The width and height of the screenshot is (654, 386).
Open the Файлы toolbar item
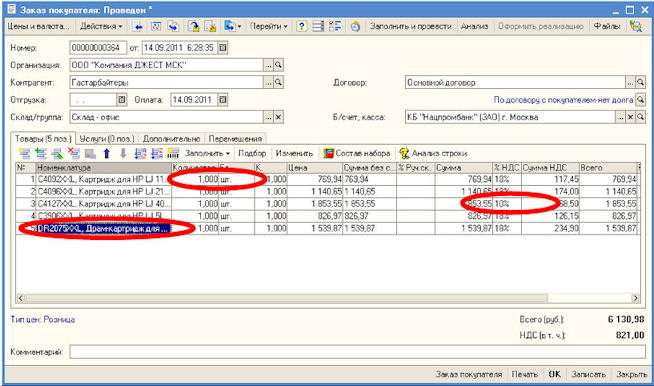[x=607, y=26]
